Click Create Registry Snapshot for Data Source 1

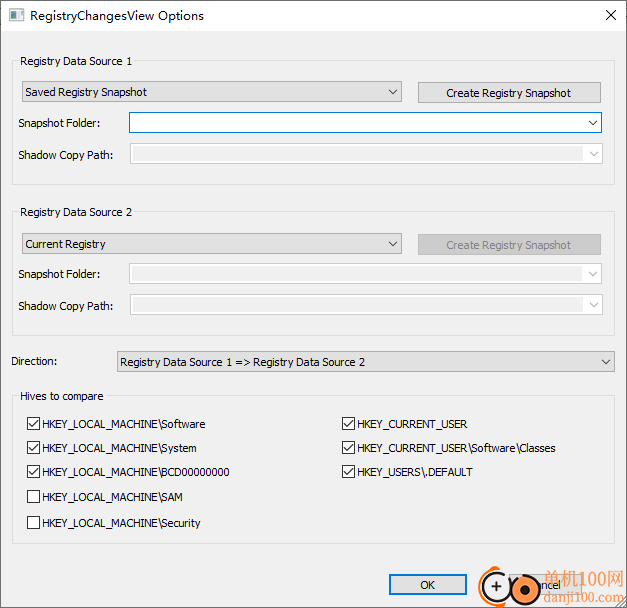pyautogui.click(x=509, y=93)
